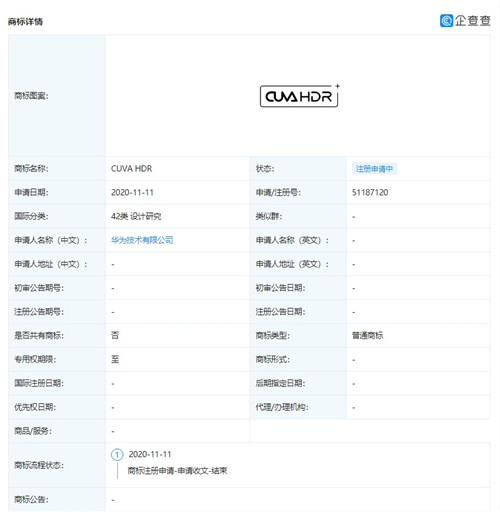Viewport: 500px width, 512px height.
Task: Click the 商标图案 row label
Action: click(31, 96)
